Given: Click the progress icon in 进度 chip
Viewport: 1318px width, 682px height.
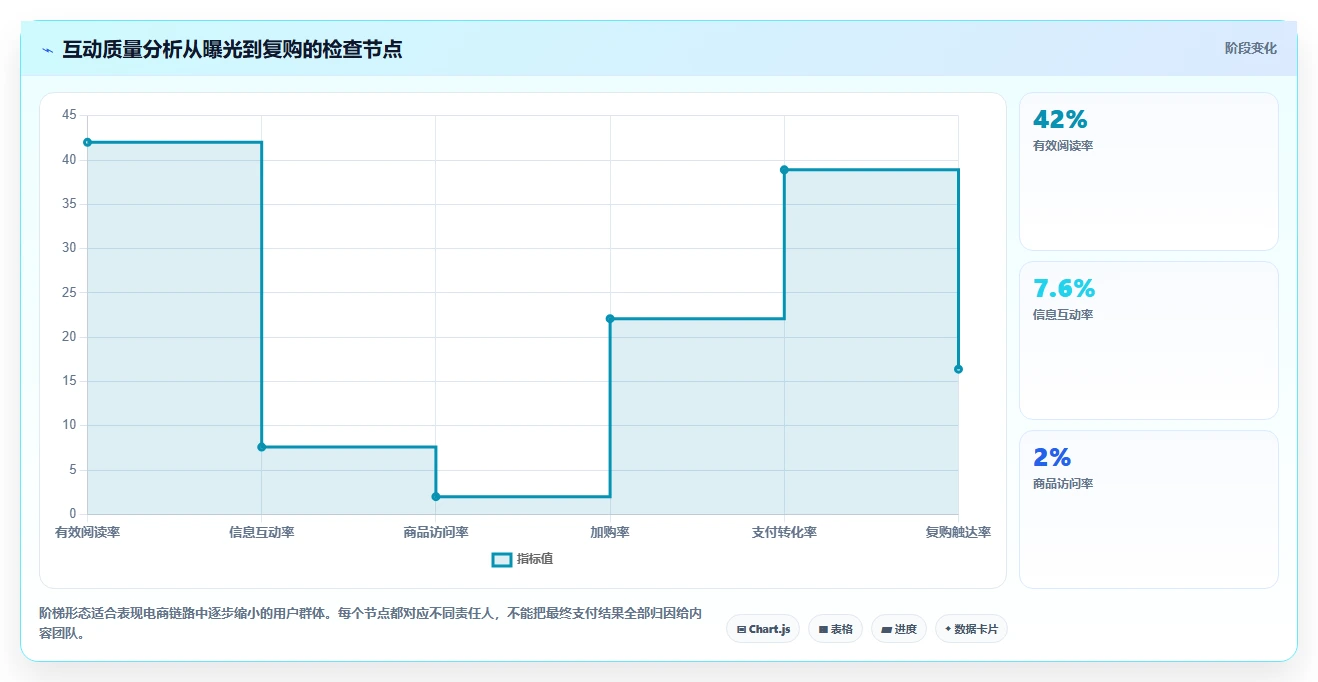Looking at the screenshot, I should tap(886, 629).
